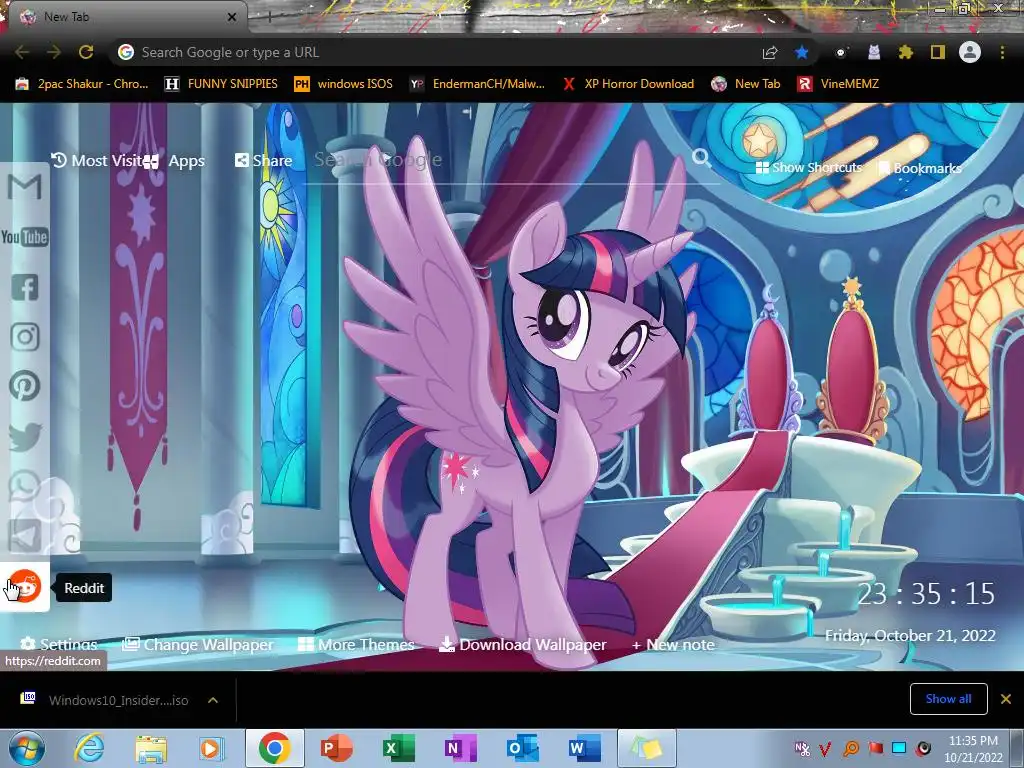Open the Extensions puzzle piece menu
1024x768 pixels.
905,52
